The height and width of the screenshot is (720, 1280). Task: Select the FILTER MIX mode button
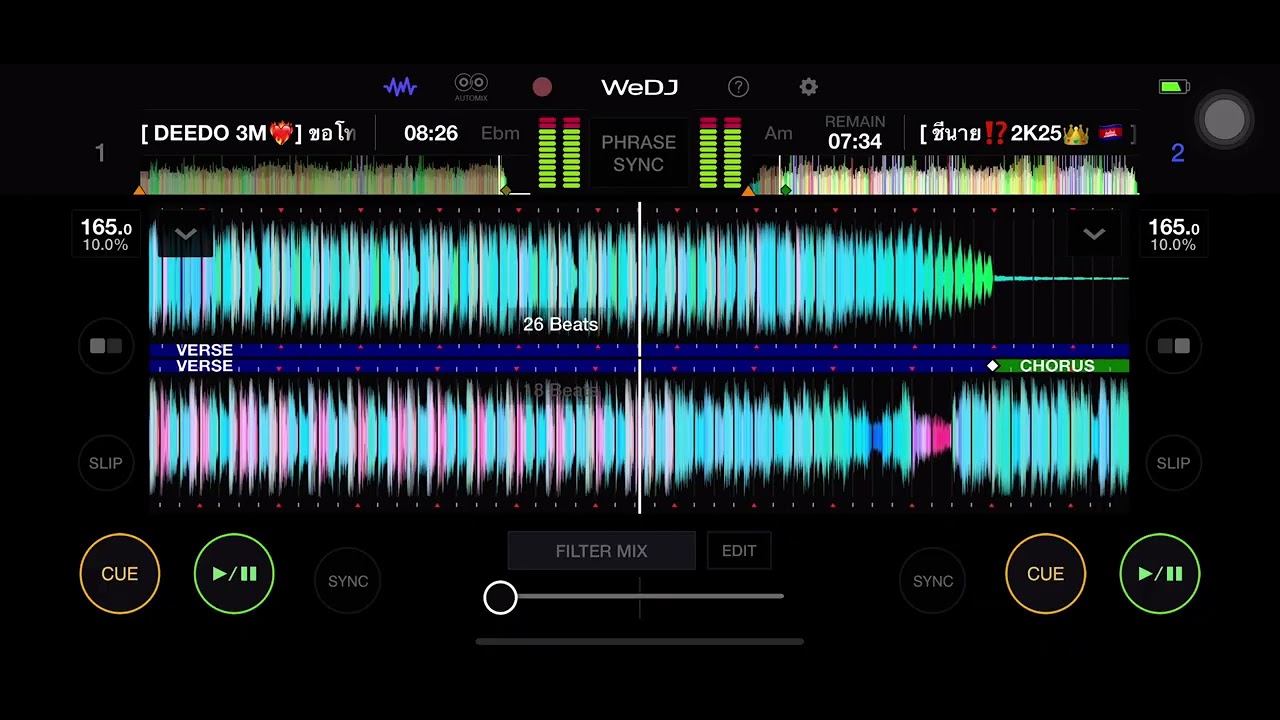[x=601, y=551]
